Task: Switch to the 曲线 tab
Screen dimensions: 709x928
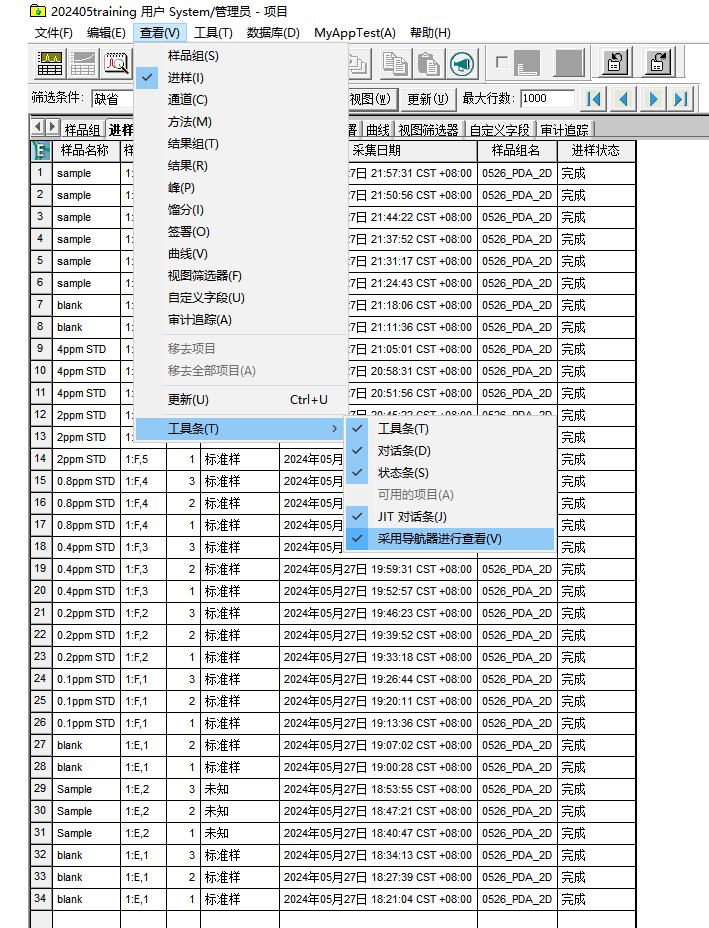Action: (x=378, y=130)
